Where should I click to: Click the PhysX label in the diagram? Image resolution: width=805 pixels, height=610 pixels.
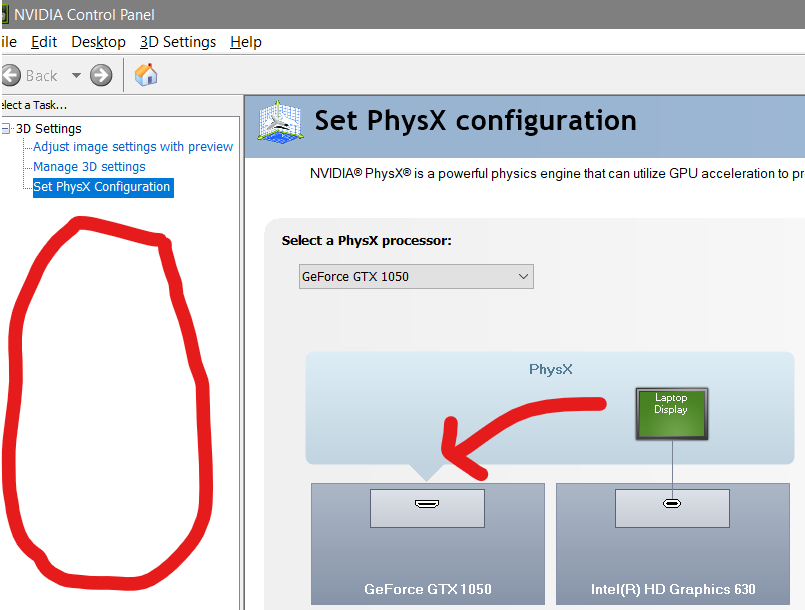(550, 369)
